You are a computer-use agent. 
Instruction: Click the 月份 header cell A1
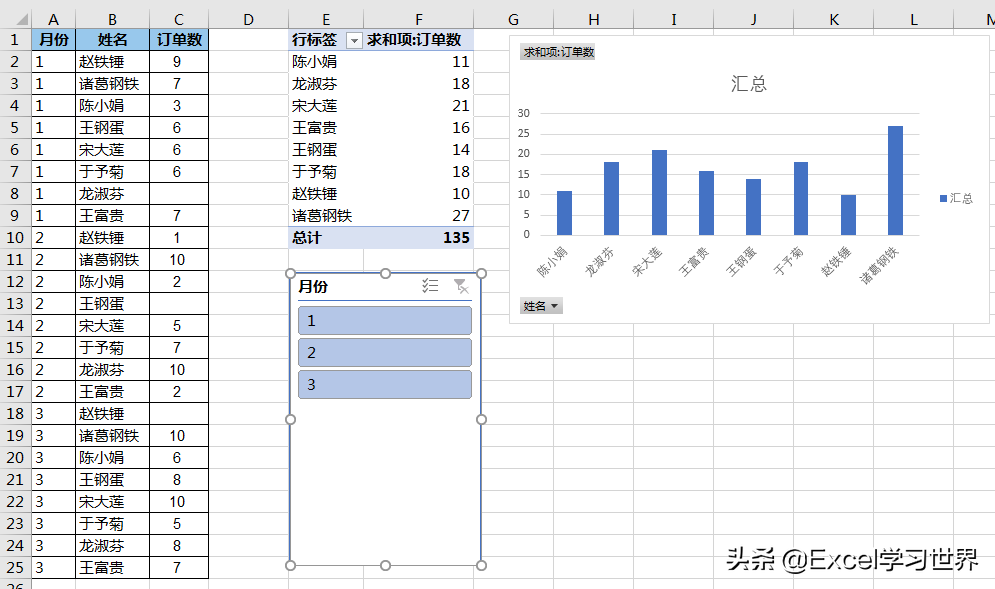coord(53,40)
